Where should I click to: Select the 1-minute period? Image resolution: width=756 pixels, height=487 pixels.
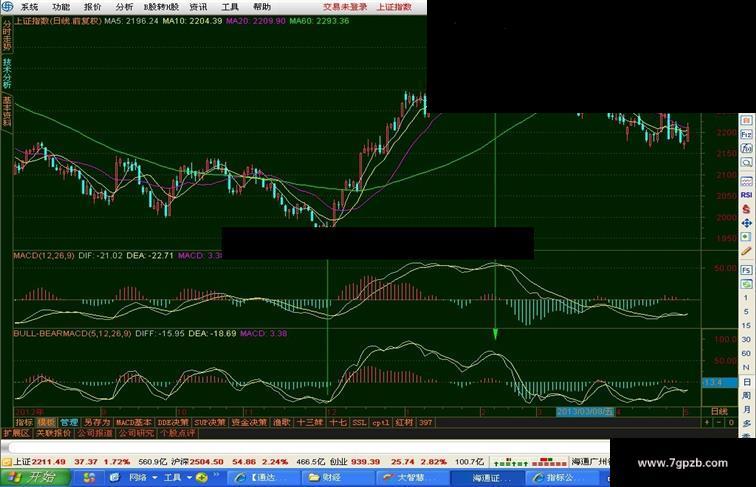746,298
